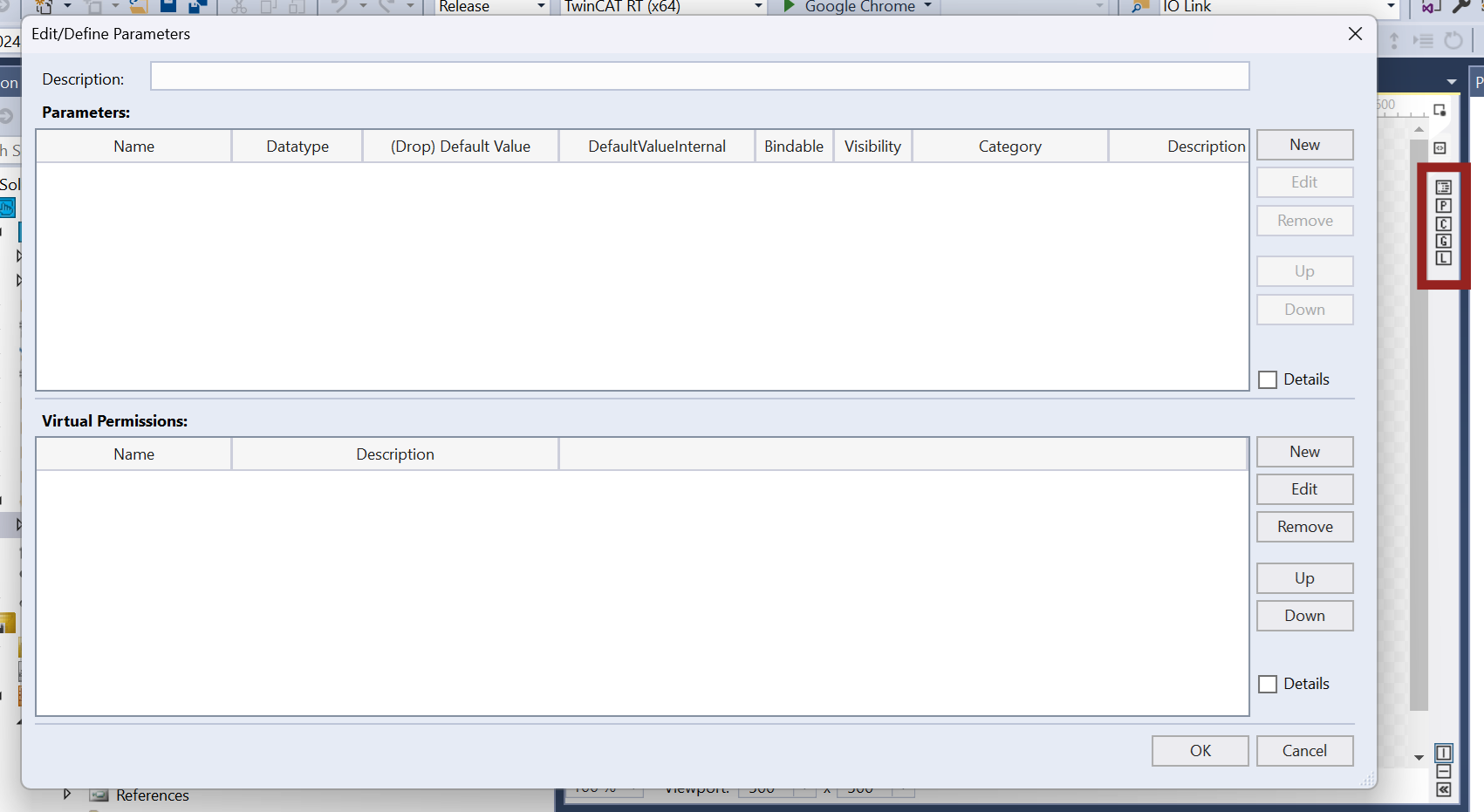Dismiss dialog with Cancel button
Image resolution: width=1484 pixels, height=812 pixels.
(x=1305, y=751)
